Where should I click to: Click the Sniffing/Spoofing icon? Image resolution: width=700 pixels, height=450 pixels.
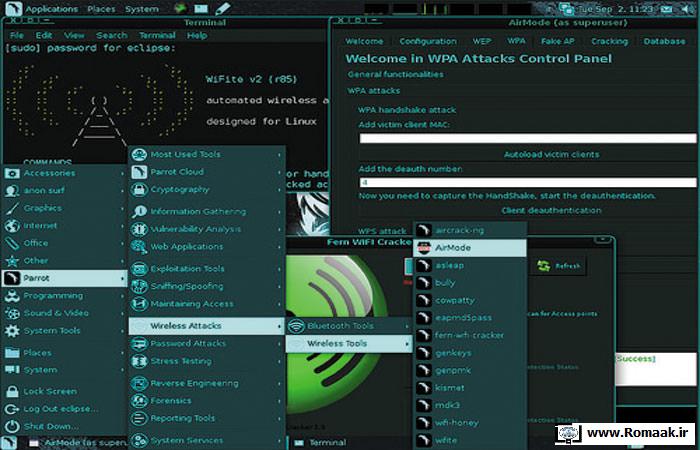pos(139,287)
